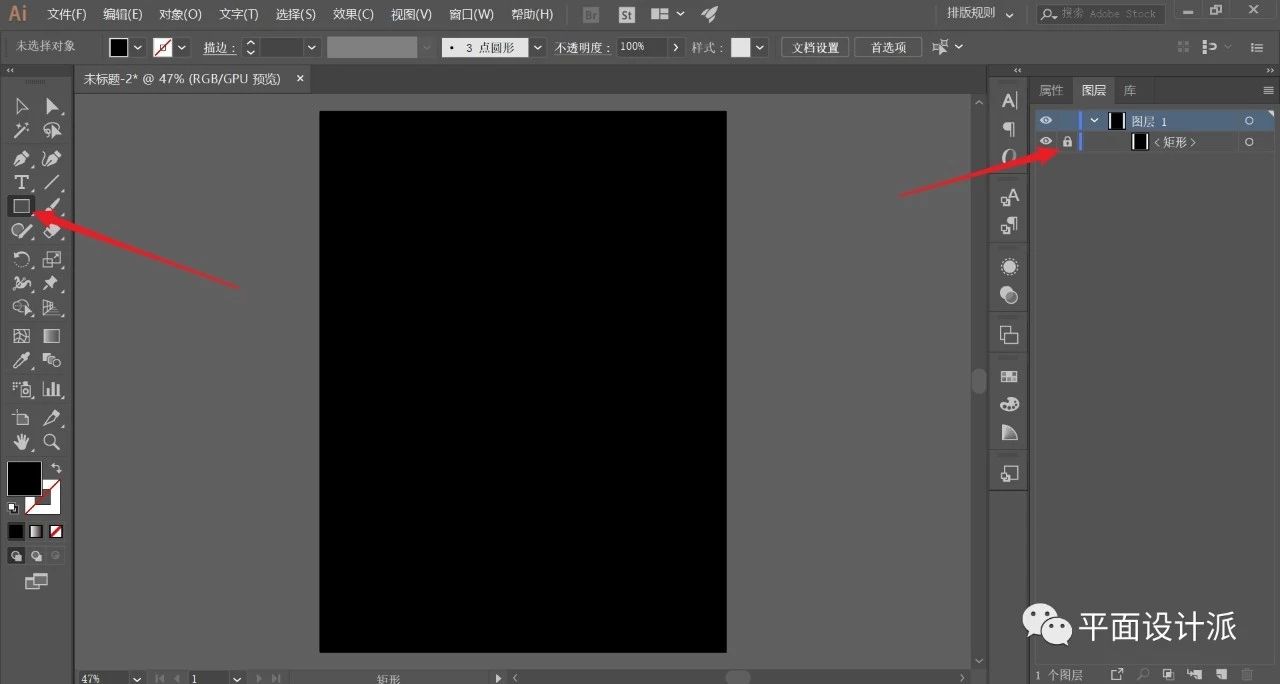This screenshot has width=1280, height=684.
Task: Open the 编辑(E) menu
Action: click(123, 14)
